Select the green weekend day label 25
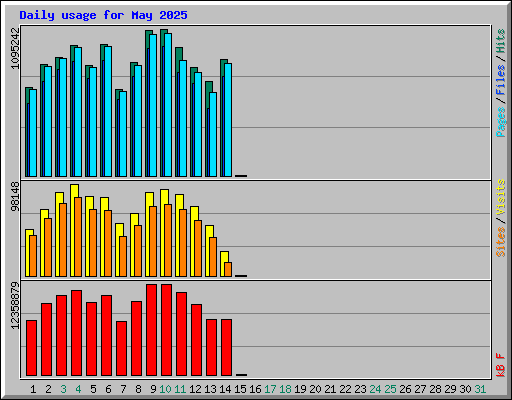This screenshot has height=400, width=512. click(x=390, y=389)
